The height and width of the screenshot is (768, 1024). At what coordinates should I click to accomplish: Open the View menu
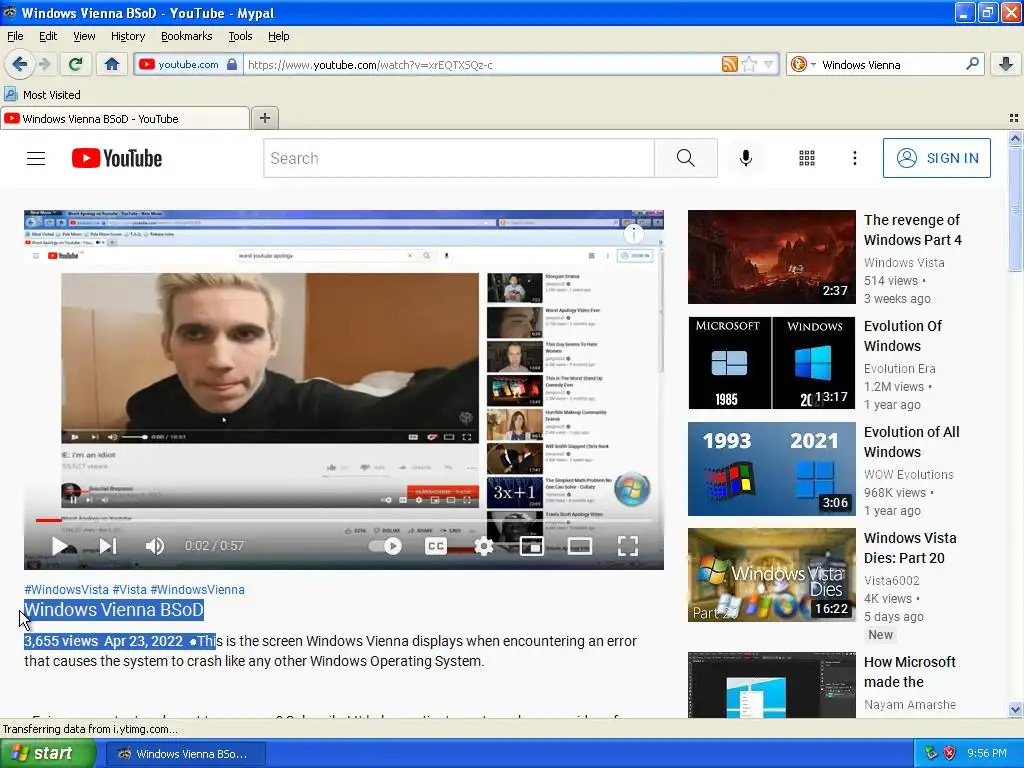pyautogui.click(x=84, y=36)
